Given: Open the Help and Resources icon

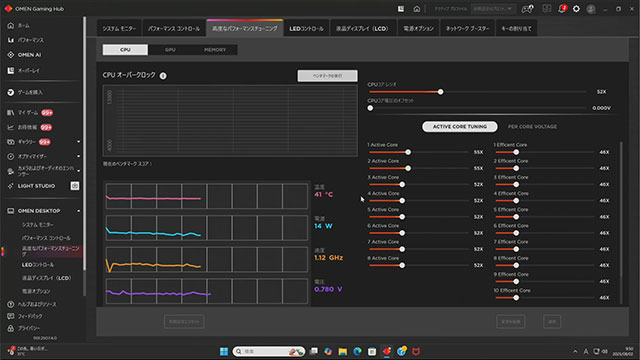Looking at the screenshot, I should pos(11,304).
